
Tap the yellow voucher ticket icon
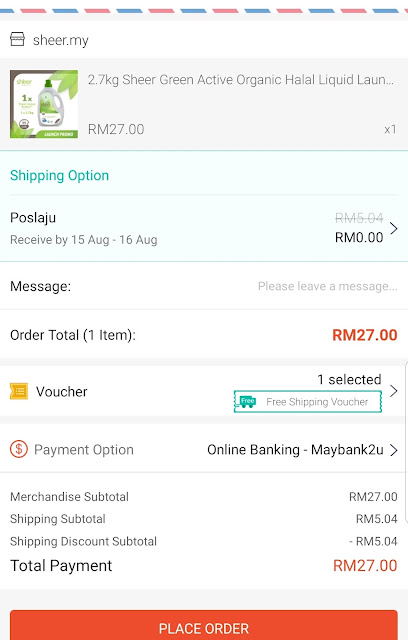[19, 391]
